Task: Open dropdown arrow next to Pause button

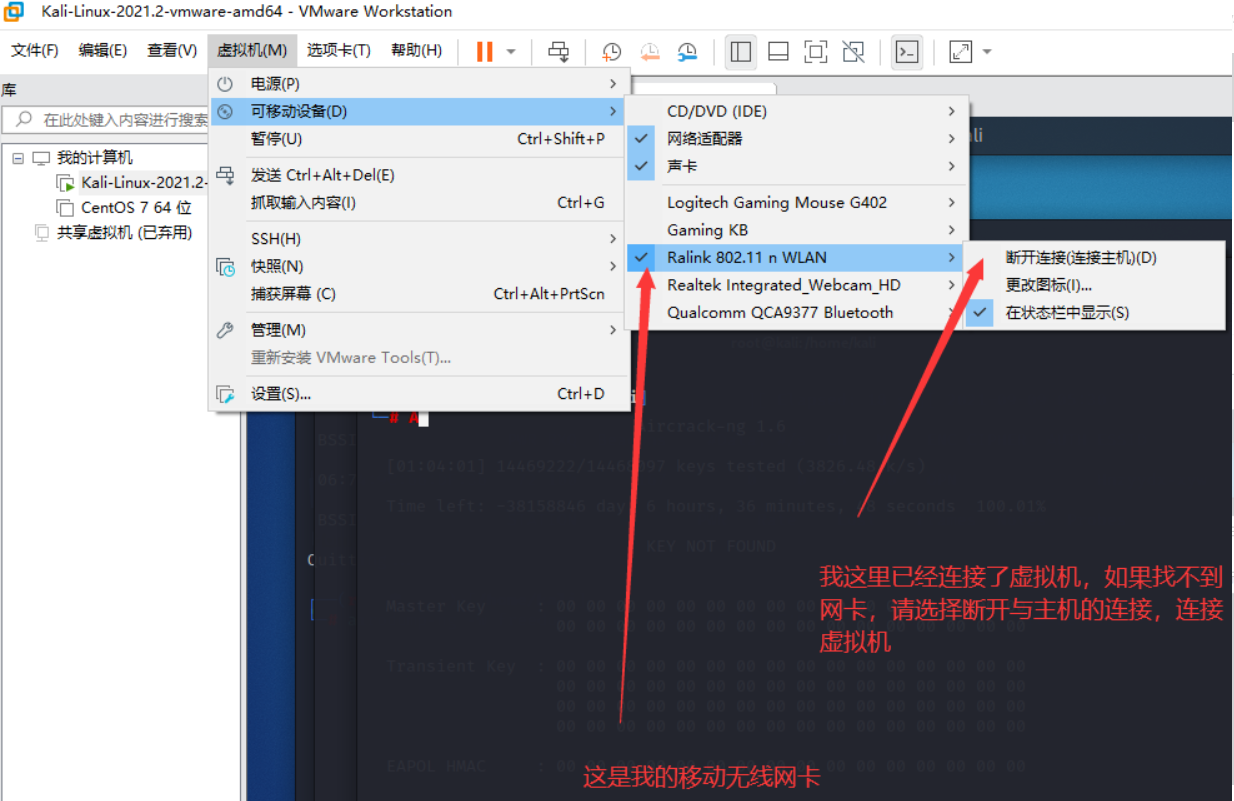Action: [x=511, y=51]
